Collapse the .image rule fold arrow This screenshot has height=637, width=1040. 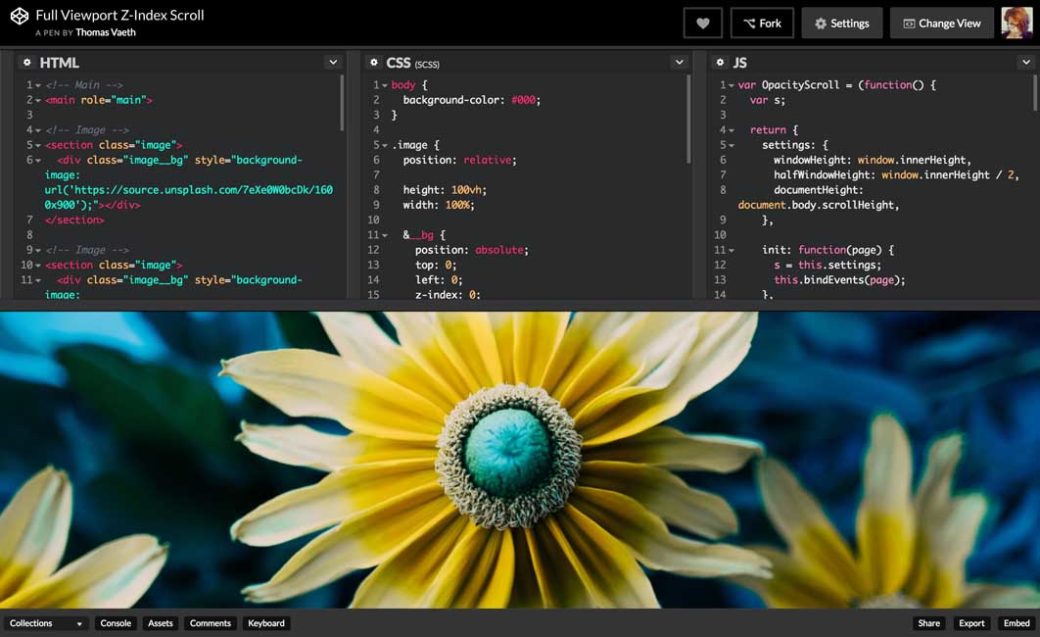click(384, 145)
